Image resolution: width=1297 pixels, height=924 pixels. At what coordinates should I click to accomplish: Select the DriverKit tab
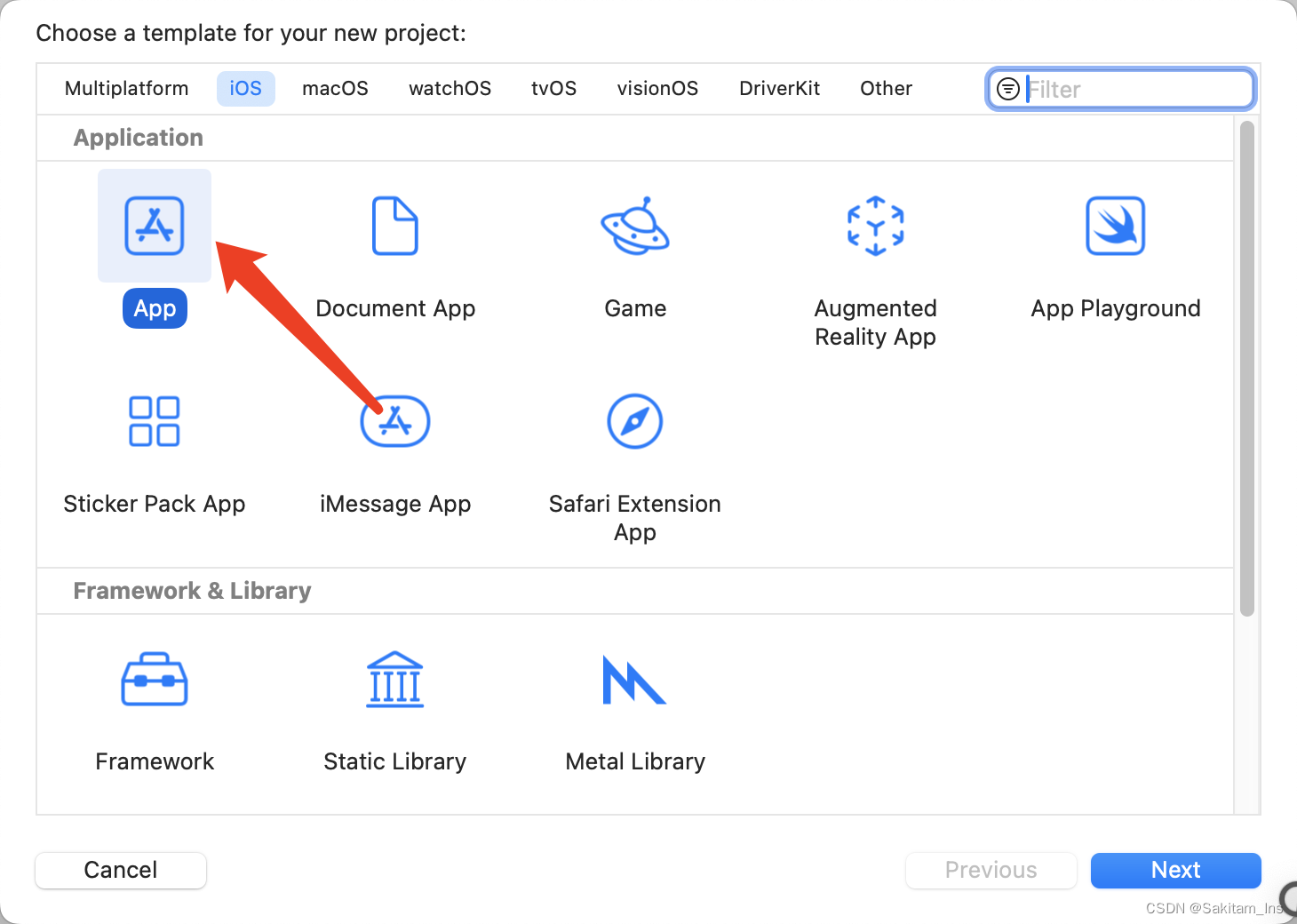780,89
